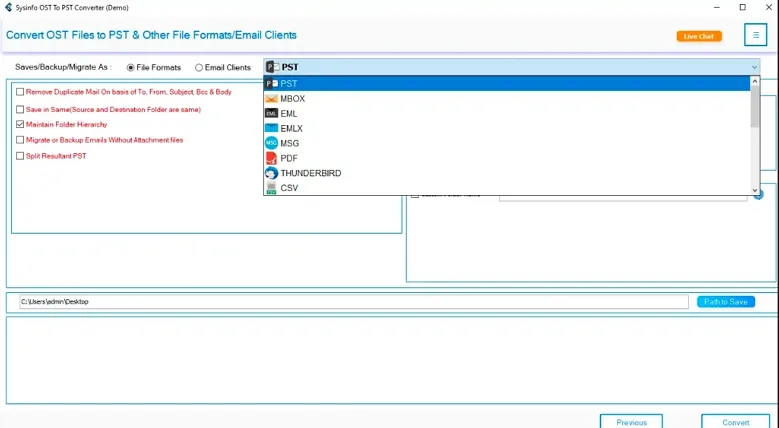Choose PST from the format list
779x428 pixels.
(x=507, y=84)
